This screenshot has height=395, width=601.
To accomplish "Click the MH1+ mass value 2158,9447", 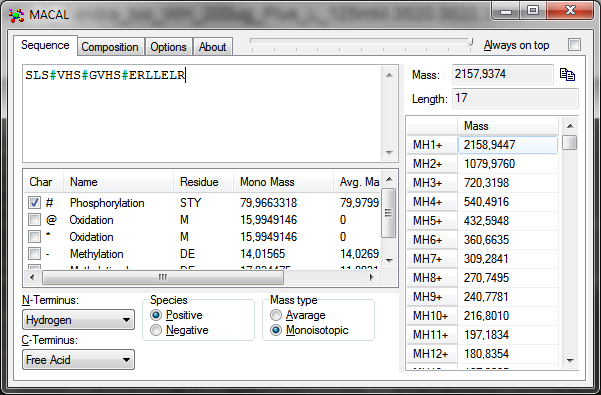I will click(508, 145).
